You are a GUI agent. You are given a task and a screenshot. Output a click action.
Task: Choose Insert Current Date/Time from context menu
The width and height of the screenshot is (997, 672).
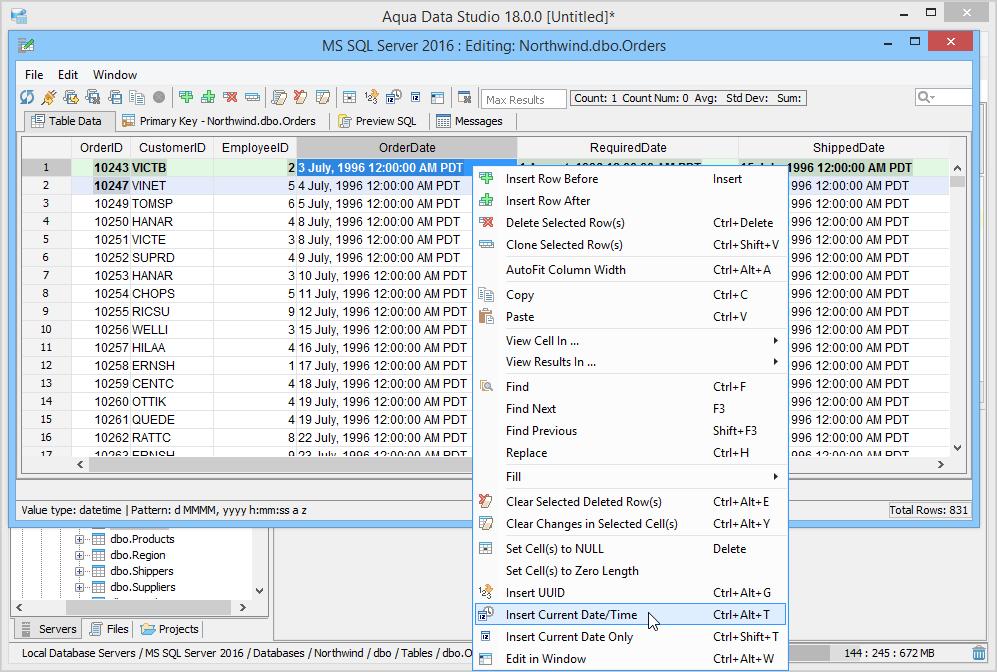click(x=631, y=615)
